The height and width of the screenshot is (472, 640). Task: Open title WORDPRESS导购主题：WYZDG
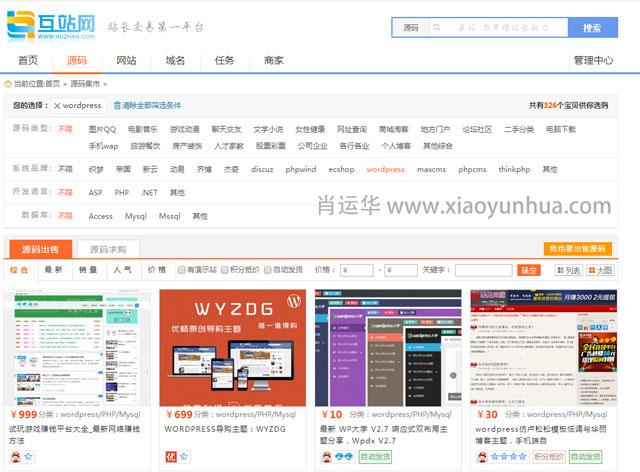225,429
